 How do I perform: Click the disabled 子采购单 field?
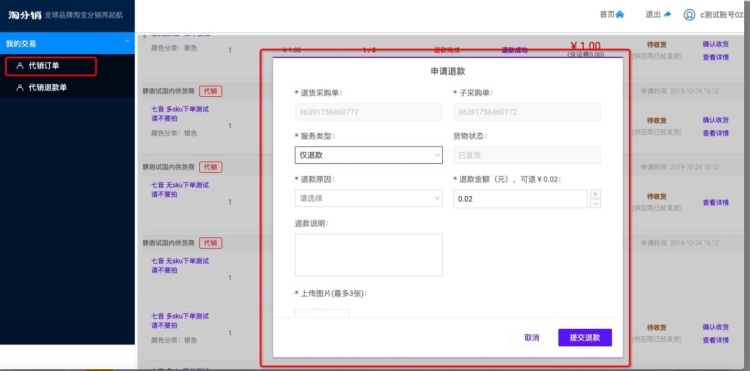(527, 112)
